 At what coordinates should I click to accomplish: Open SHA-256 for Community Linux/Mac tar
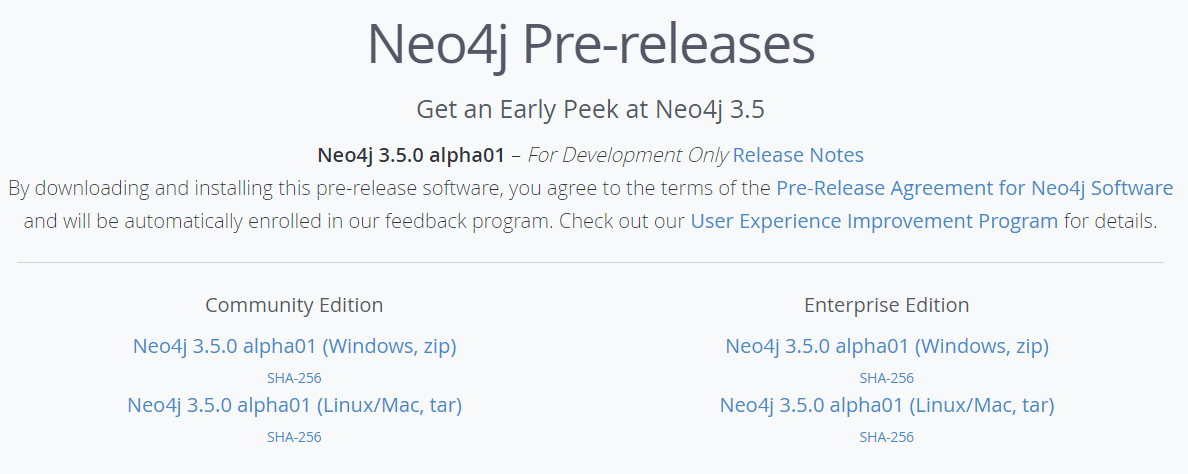click(x=294, y=437)
